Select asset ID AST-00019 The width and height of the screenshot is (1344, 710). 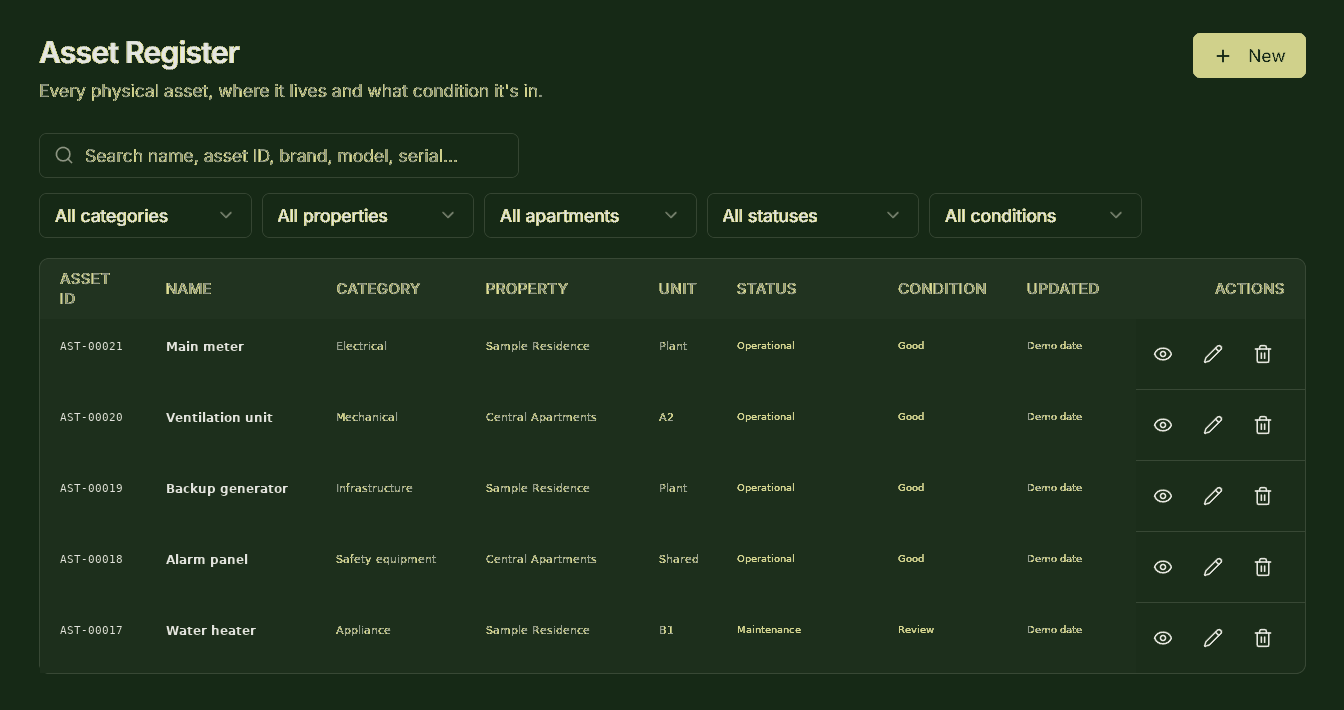(91, 488)
